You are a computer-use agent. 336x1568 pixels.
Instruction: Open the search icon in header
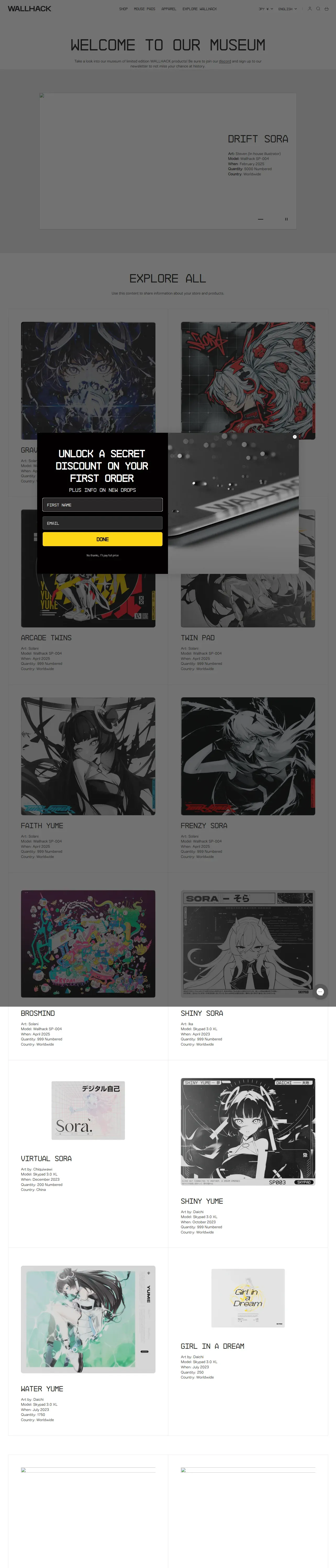[318, 9]
